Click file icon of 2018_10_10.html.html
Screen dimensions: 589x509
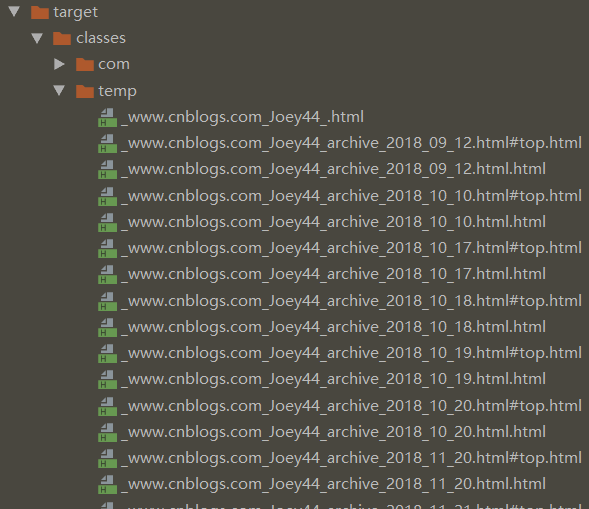107,222
